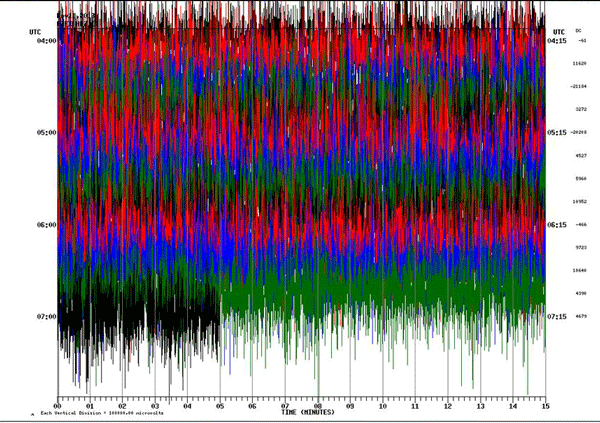This screenshot has height=423, width=600.
Task: Click minute 00 tick on bottom axis
Action: [x=58, y=406]
